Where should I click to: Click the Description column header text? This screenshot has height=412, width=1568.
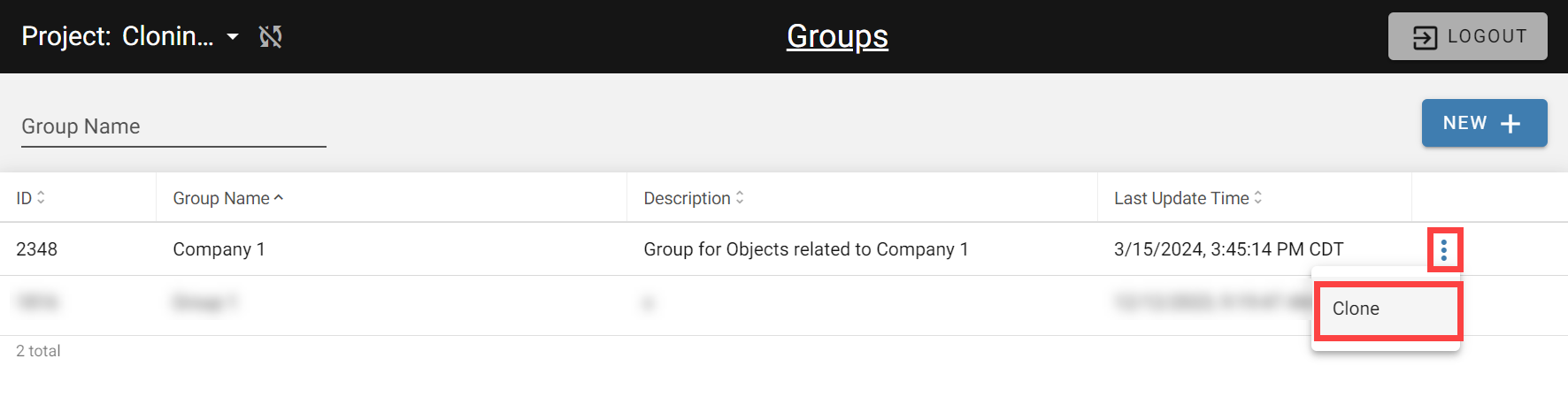click(x=687, y=198)
